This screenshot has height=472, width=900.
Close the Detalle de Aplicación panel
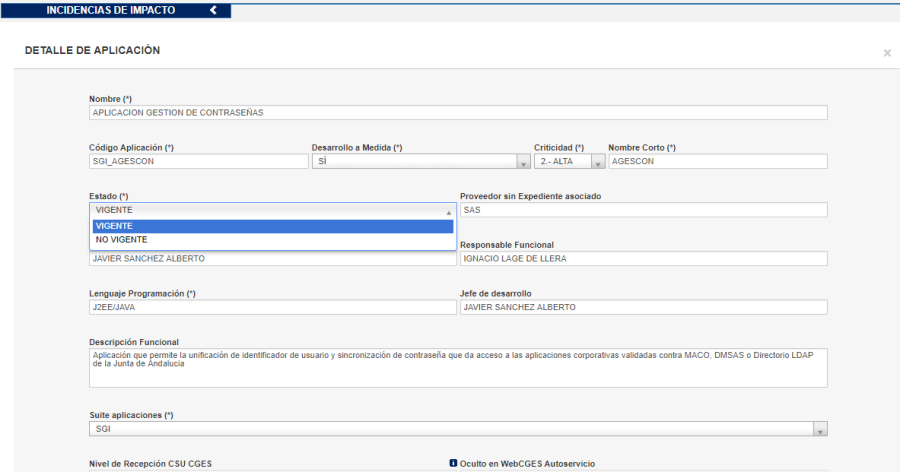pos(887,53)
